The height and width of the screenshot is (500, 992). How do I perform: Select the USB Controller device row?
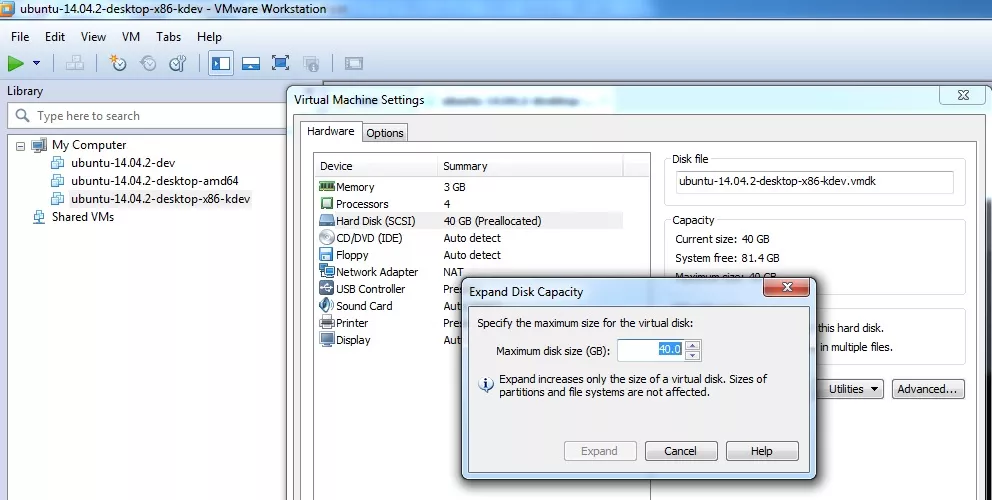(x=390, y=289)
